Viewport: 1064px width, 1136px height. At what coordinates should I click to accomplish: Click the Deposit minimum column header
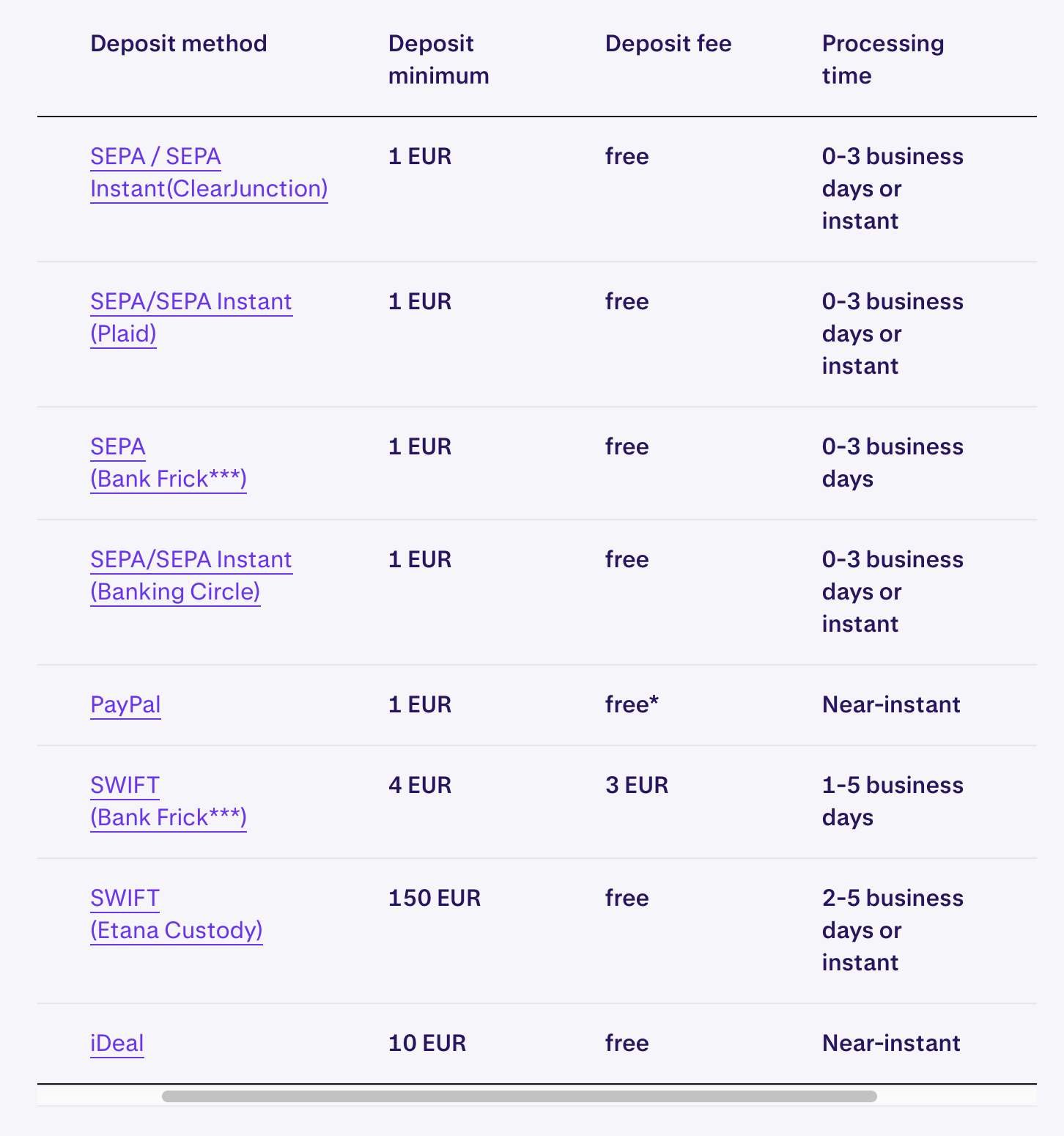click(438, 59)
